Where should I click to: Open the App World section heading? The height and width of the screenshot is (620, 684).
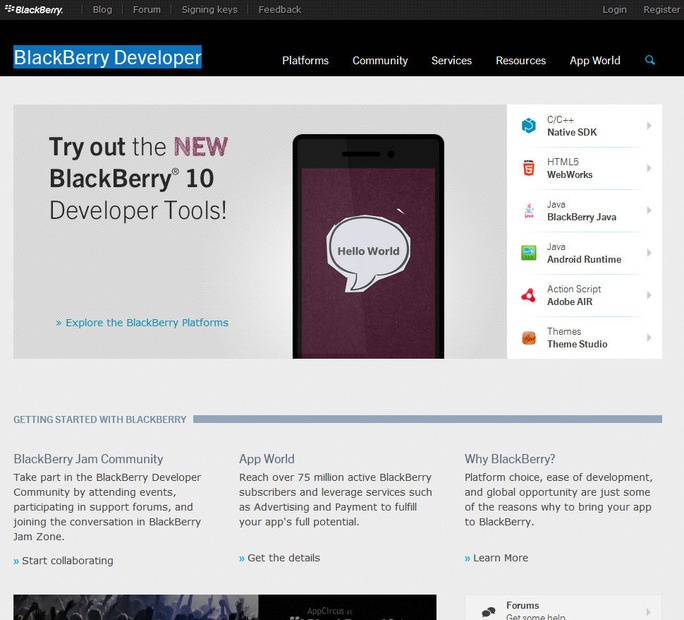coord(267,459)
